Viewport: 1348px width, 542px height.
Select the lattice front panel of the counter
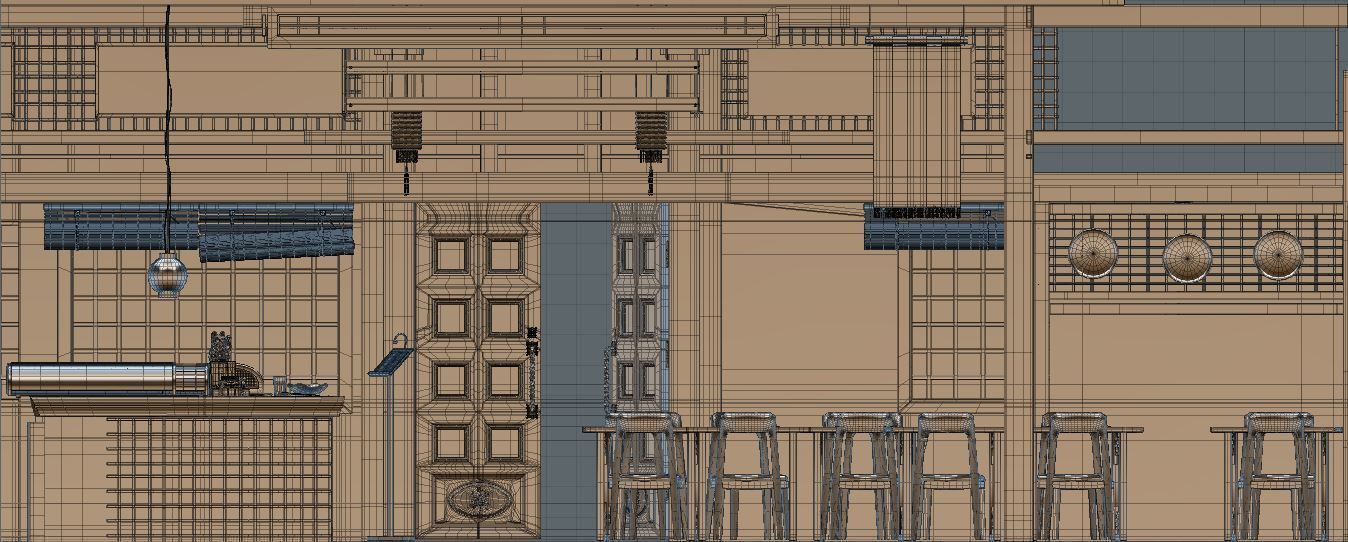pyautogui.click(x=219, y=477)
